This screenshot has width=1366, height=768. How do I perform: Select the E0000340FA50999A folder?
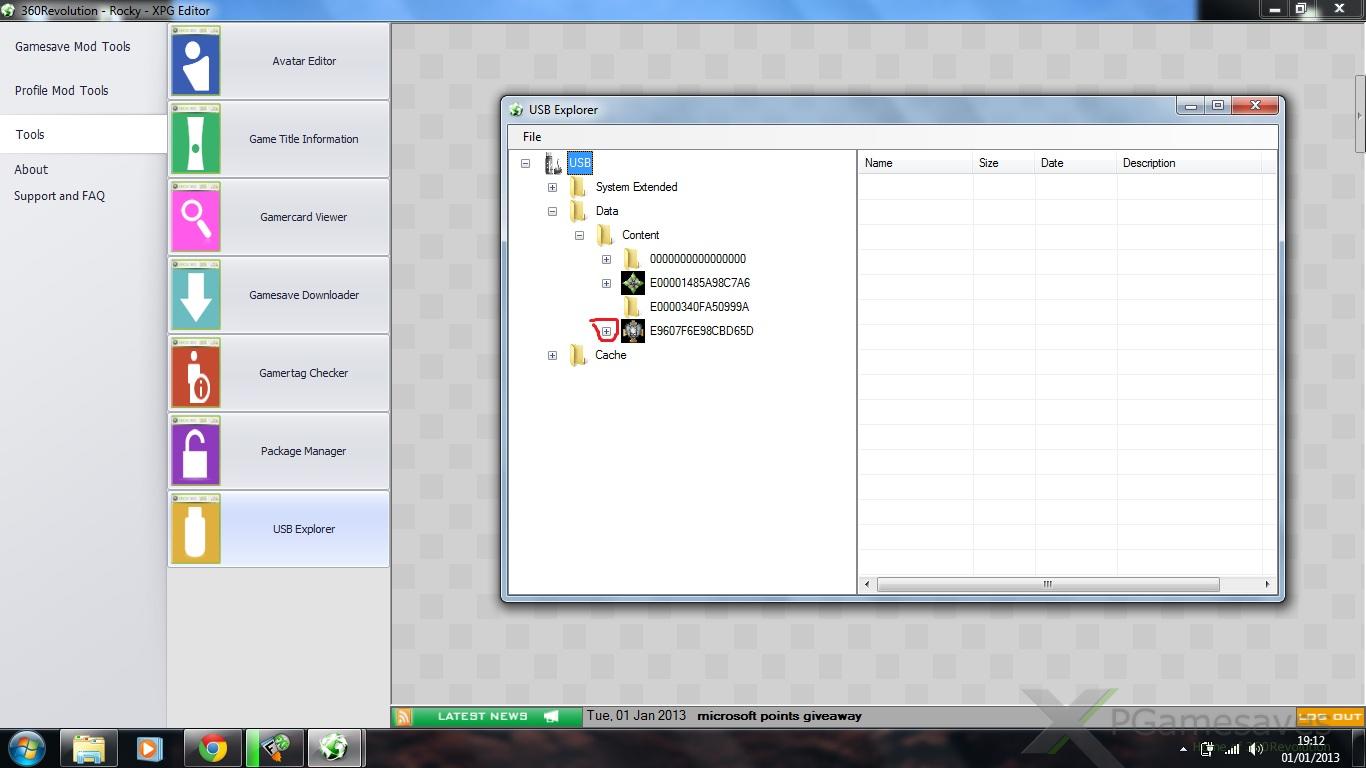click(699, 307)
